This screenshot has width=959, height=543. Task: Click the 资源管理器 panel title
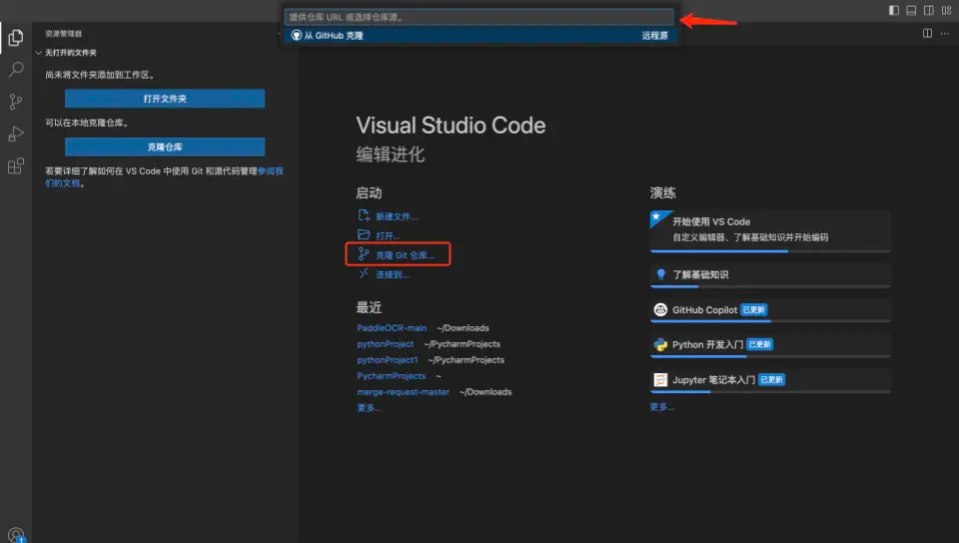64,34
